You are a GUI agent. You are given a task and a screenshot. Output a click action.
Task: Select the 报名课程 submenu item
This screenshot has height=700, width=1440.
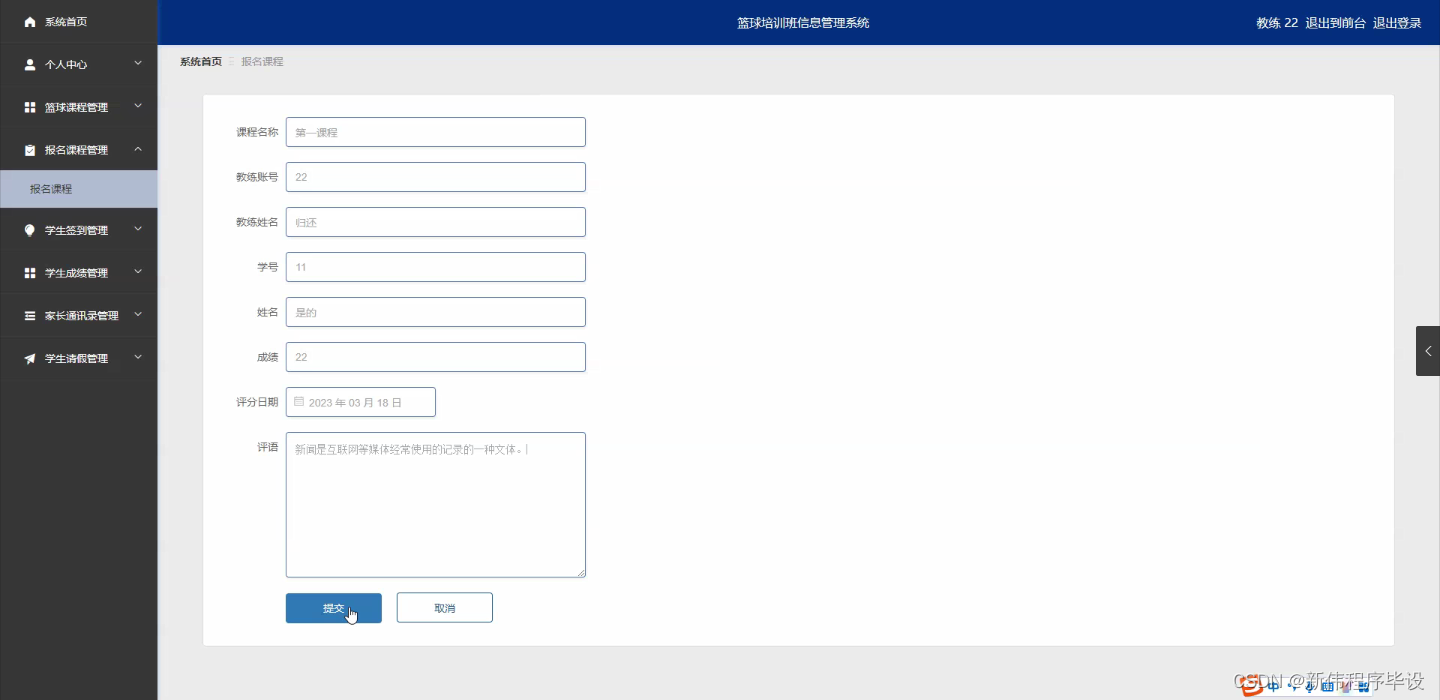pyautogui.click(x=79, y=189)
